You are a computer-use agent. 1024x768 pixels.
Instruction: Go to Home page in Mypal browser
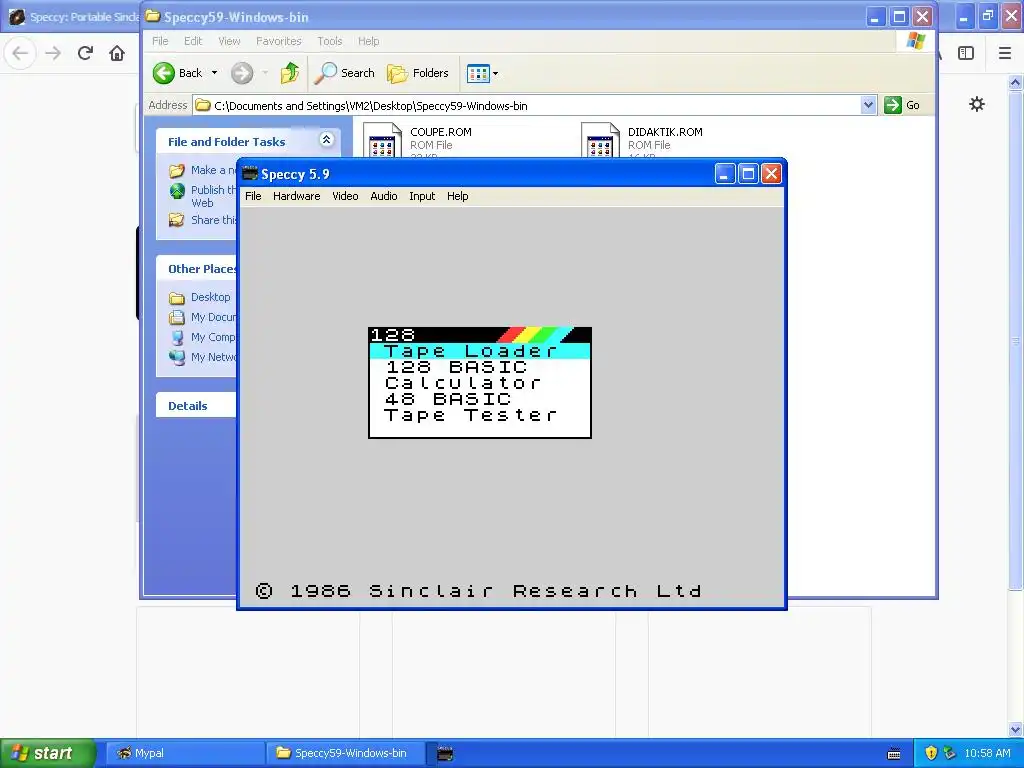117,53
